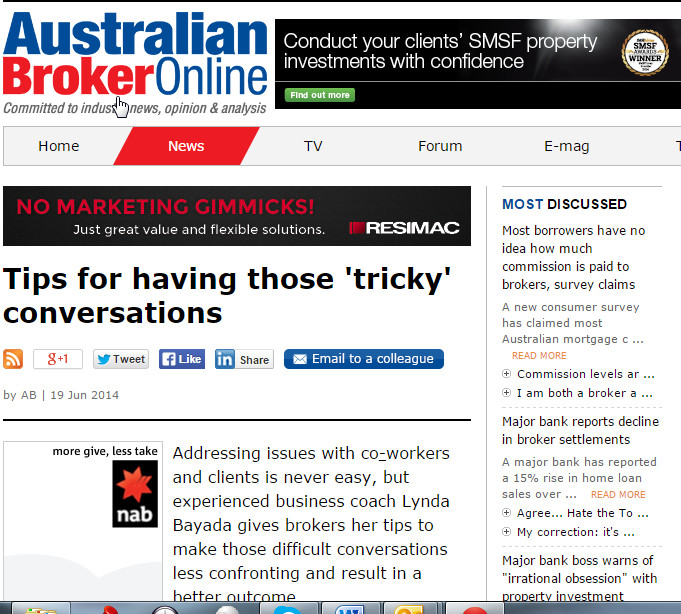The height and width of the screenshot is (614, 681).
Task: Open 'Most borrowers have no idea' article
Action: [573, 257]
